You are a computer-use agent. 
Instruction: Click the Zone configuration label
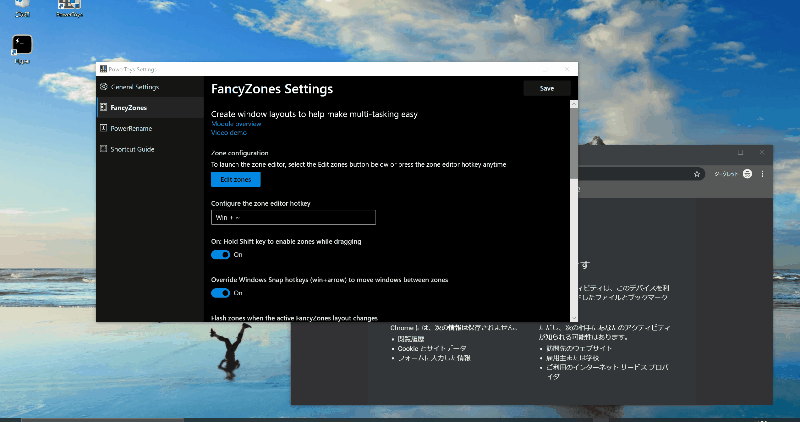pyautogui.click(x=240, y=153)
